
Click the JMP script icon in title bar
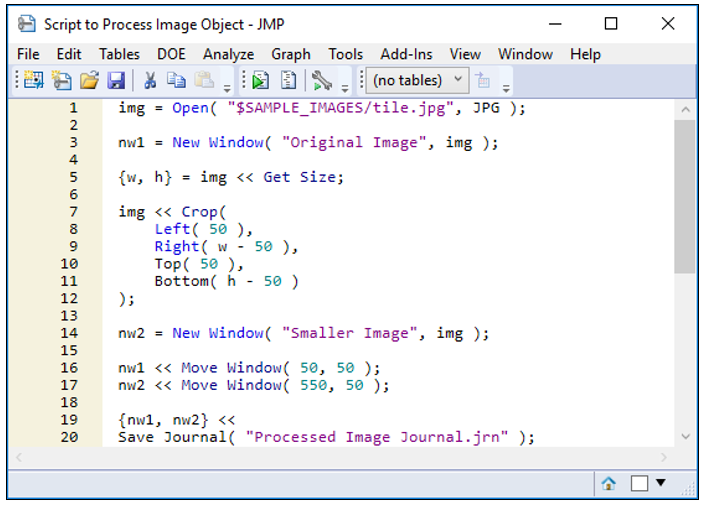pos(26,24)
